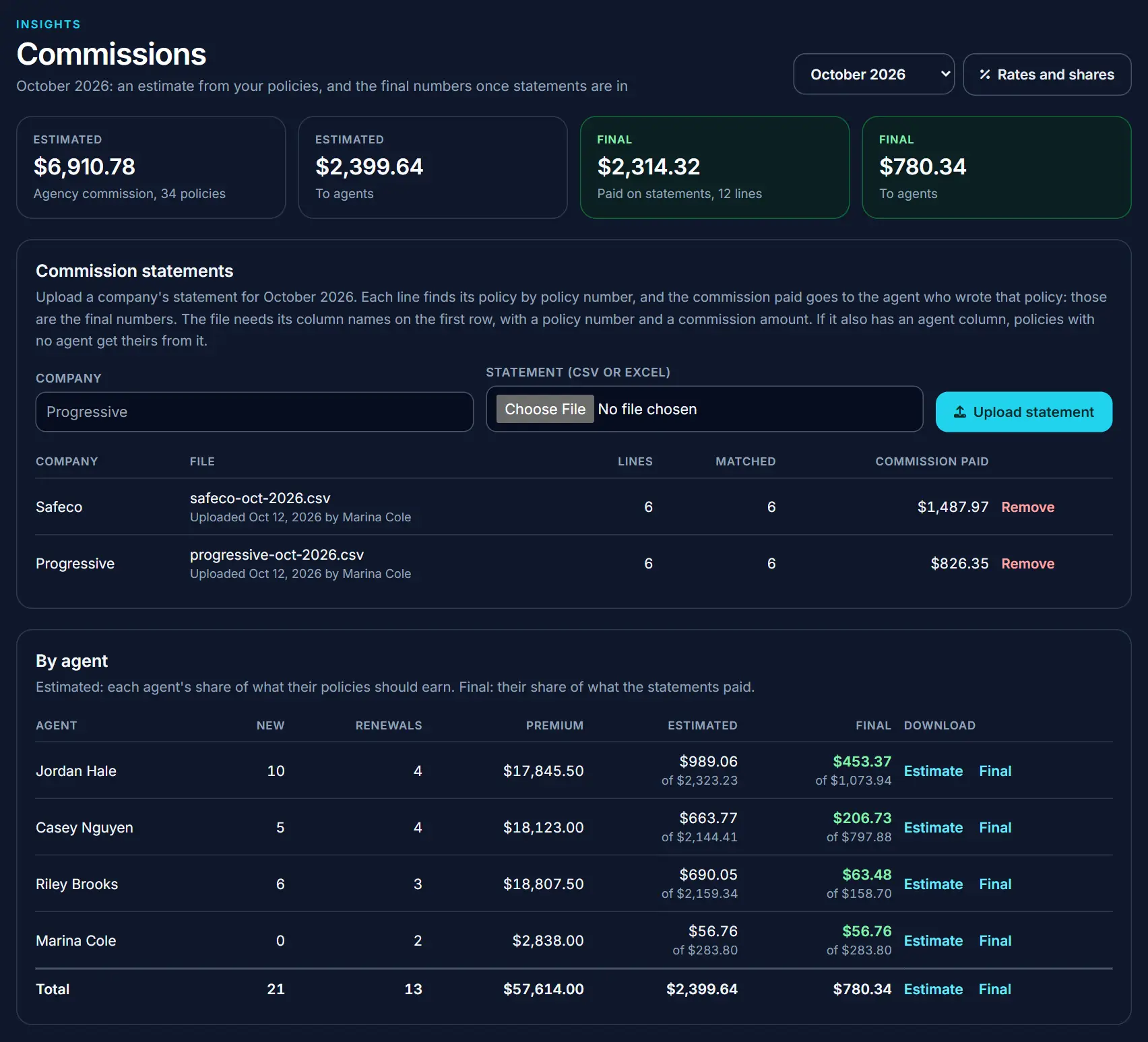Click the $6,910.78 estimated agency commission value

tap(84, 166)
